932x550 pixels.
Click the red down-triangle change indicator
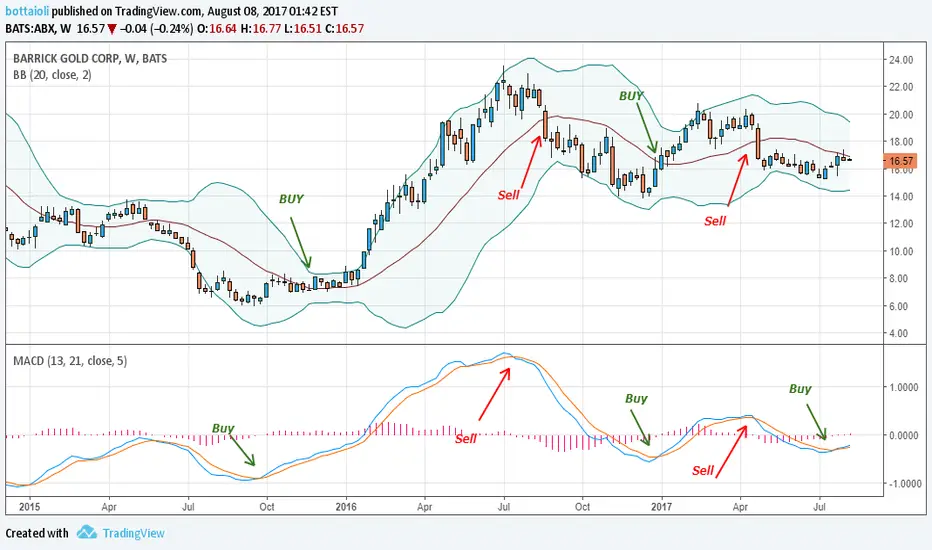[x=112, y=29]
